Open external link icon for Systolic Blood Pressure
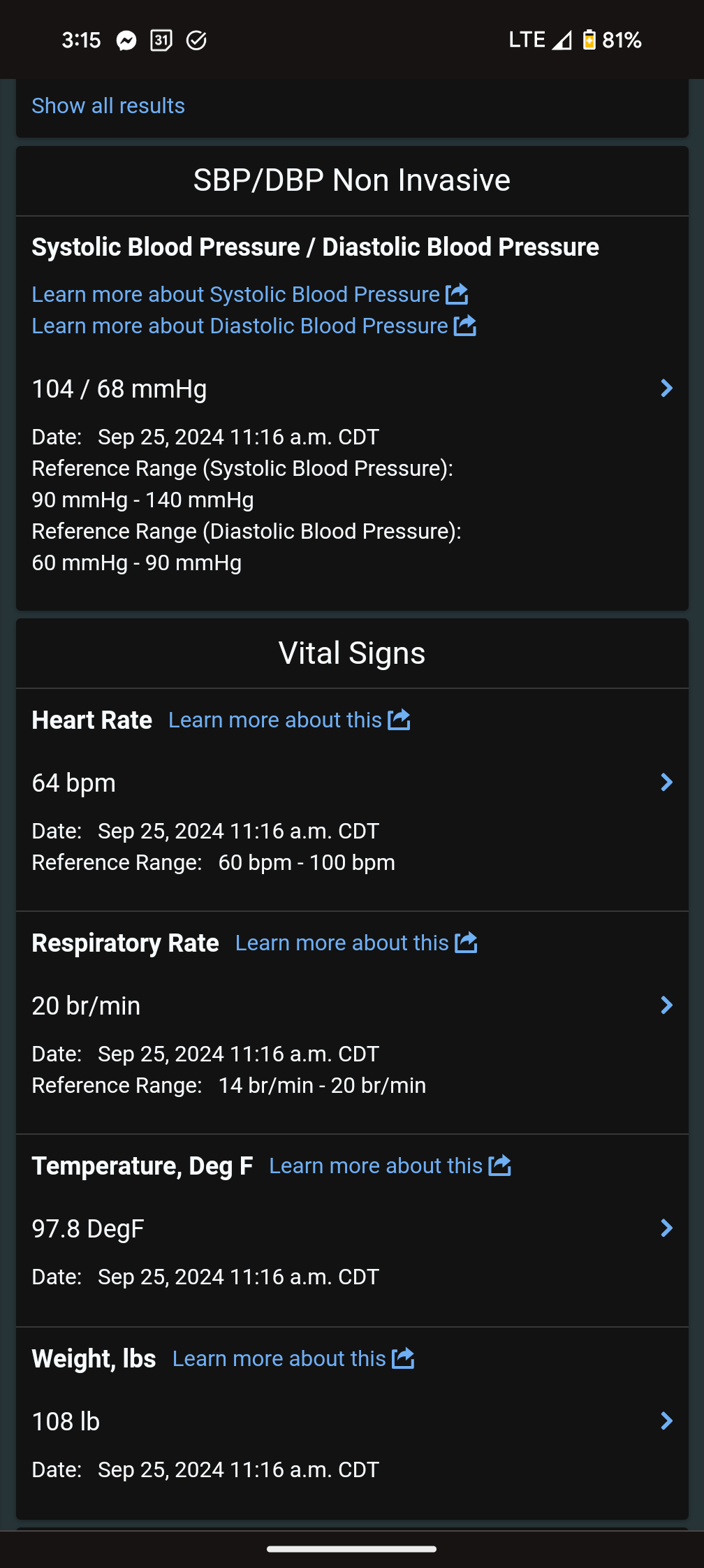The image size is (704, 1568). 457,294
